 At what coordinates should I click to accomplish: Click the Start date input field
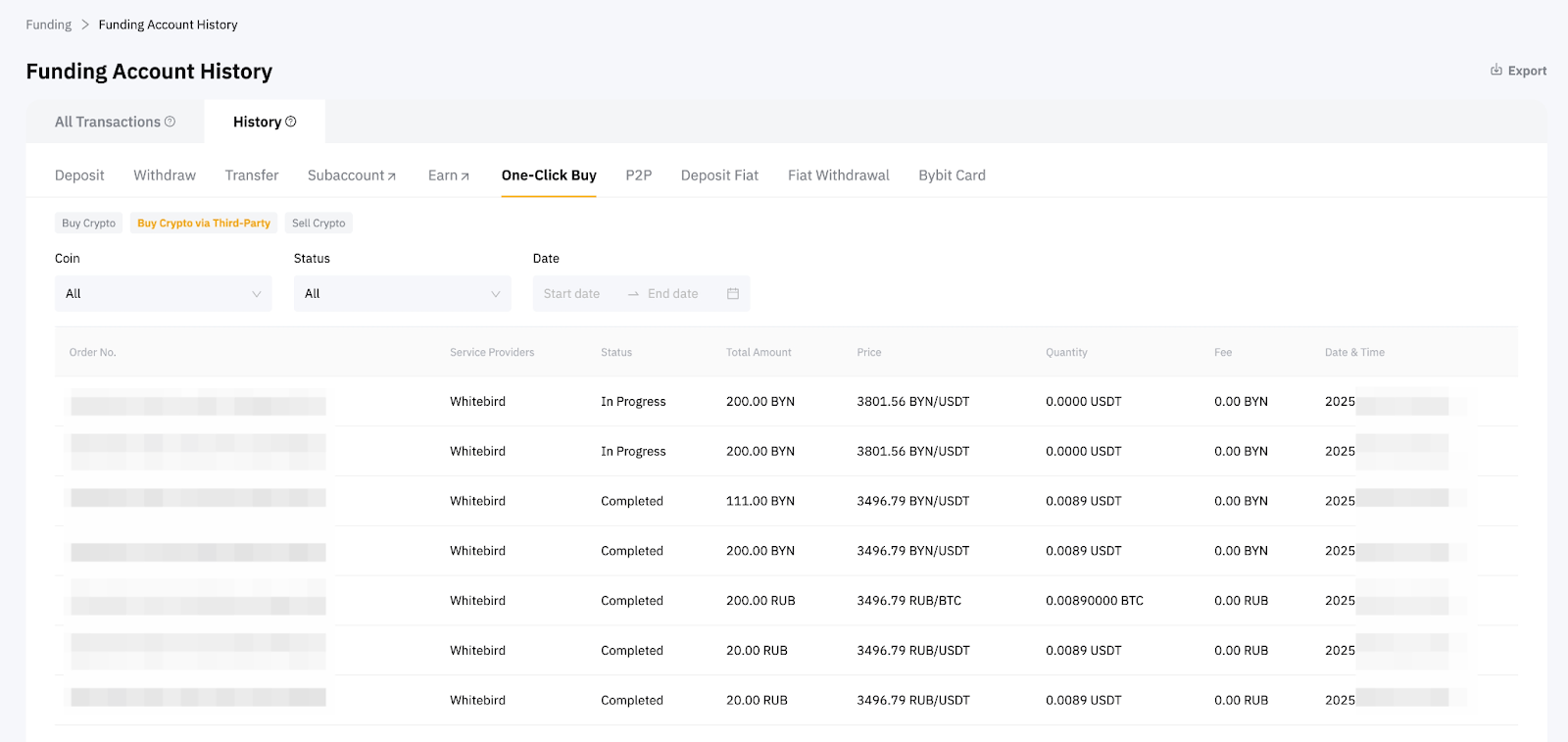click(x=572, y=293)
